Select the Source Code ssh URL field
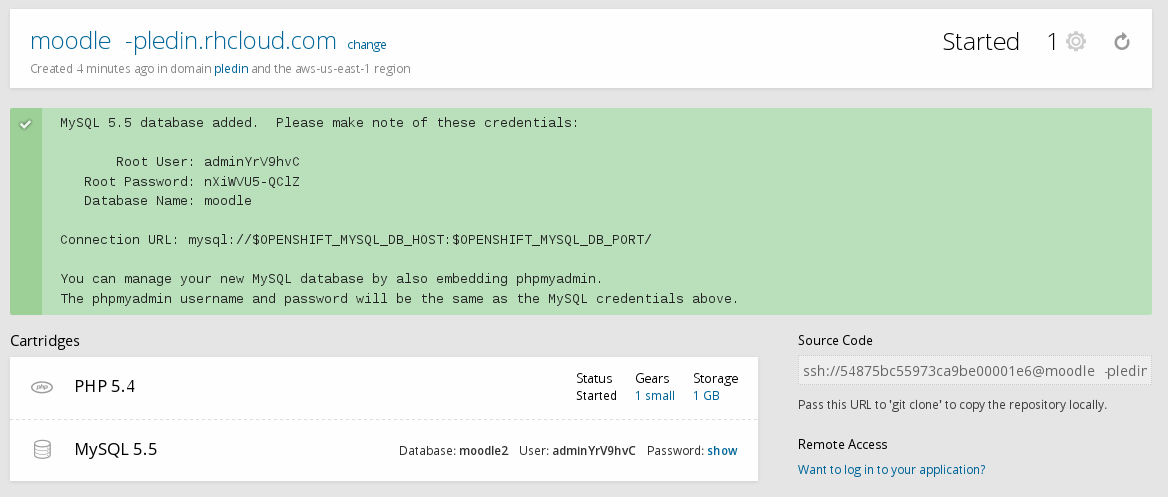1168x497 pixels. [x=974, y=372]
